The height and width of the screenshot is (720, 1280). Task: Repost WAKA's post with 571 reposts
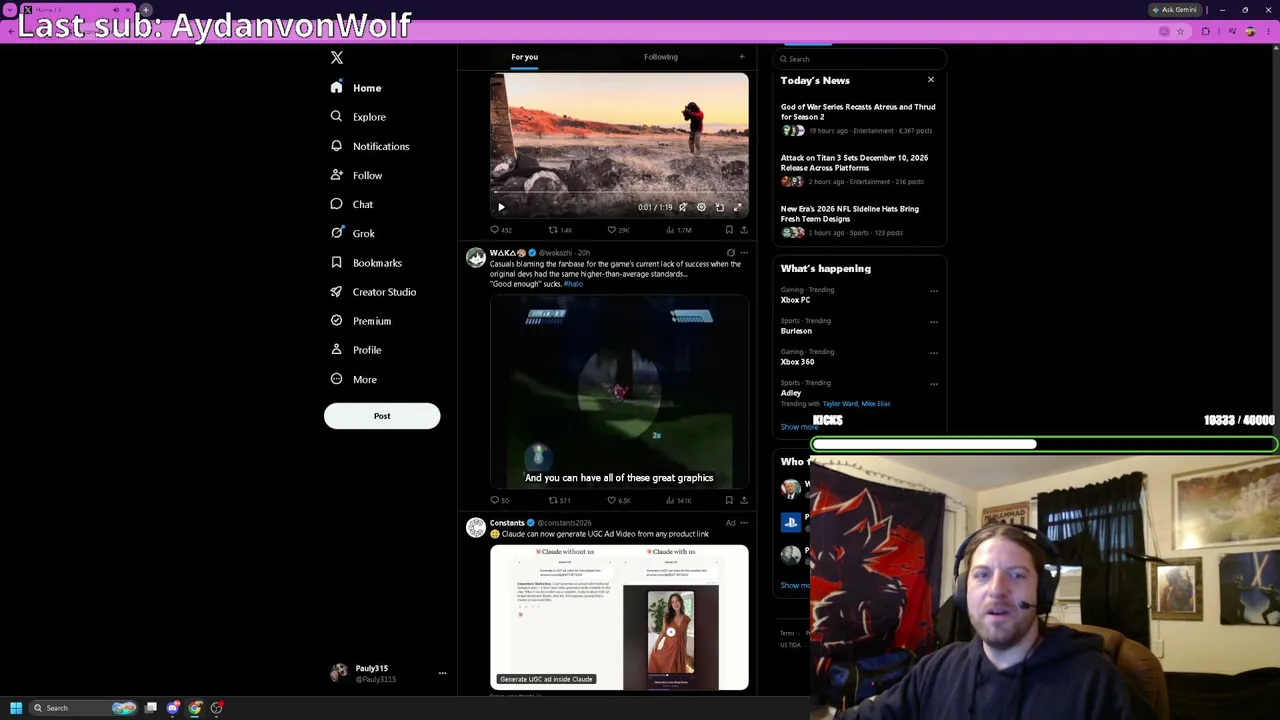pos(559,500)
